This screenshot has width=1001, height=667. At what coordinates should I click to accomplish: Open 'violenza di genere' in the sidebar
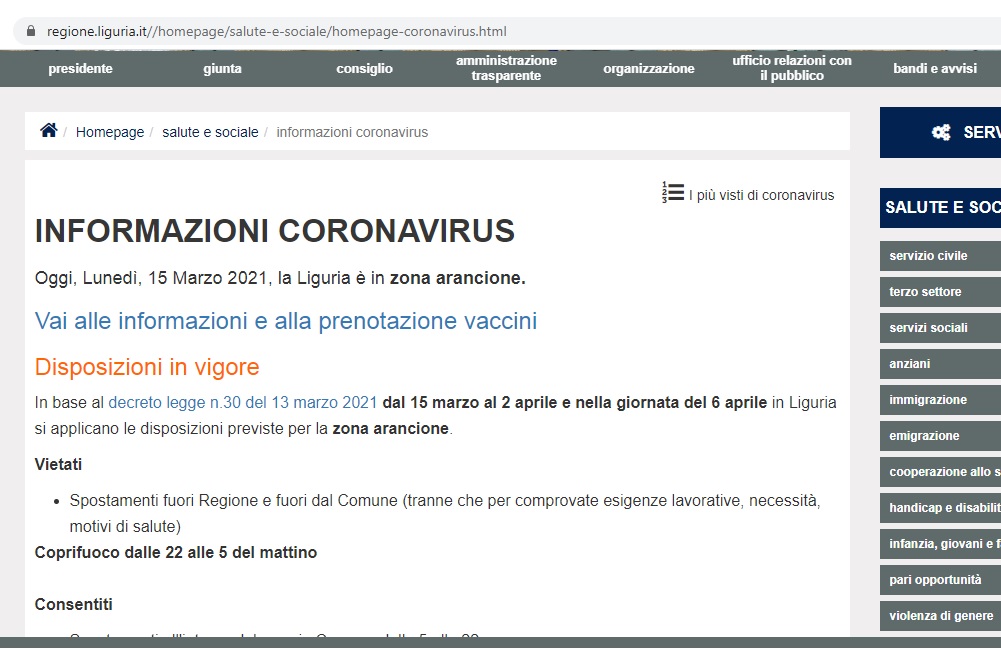coord(940,616)
